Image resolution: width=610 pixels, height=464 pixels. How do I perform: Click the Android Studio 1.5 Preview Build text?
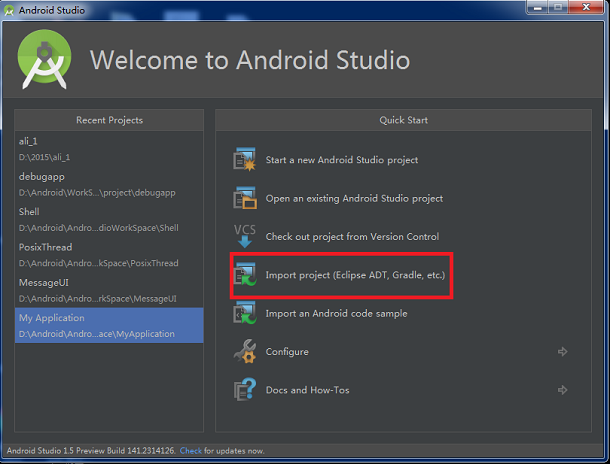91,451
